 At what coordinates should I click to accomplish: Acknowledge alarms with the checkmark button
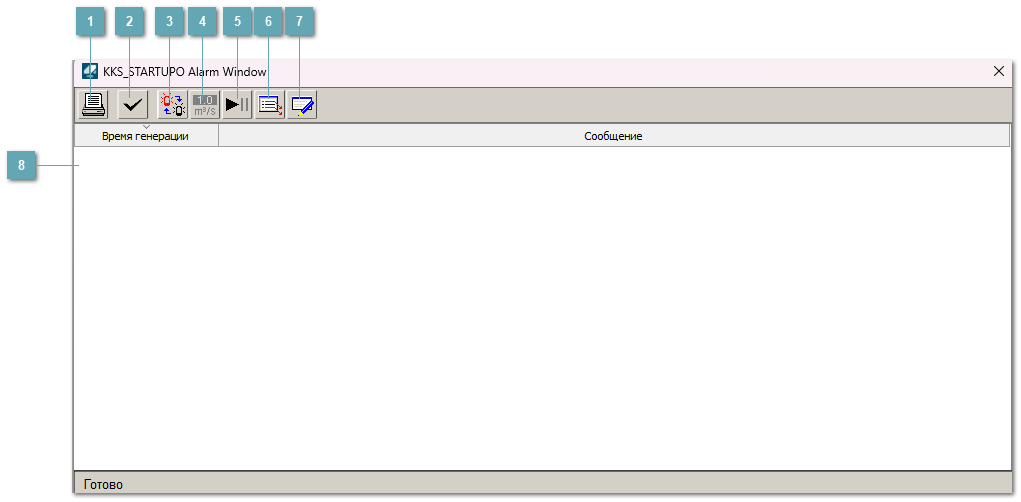pyautogui.click(x=131, y=104)
